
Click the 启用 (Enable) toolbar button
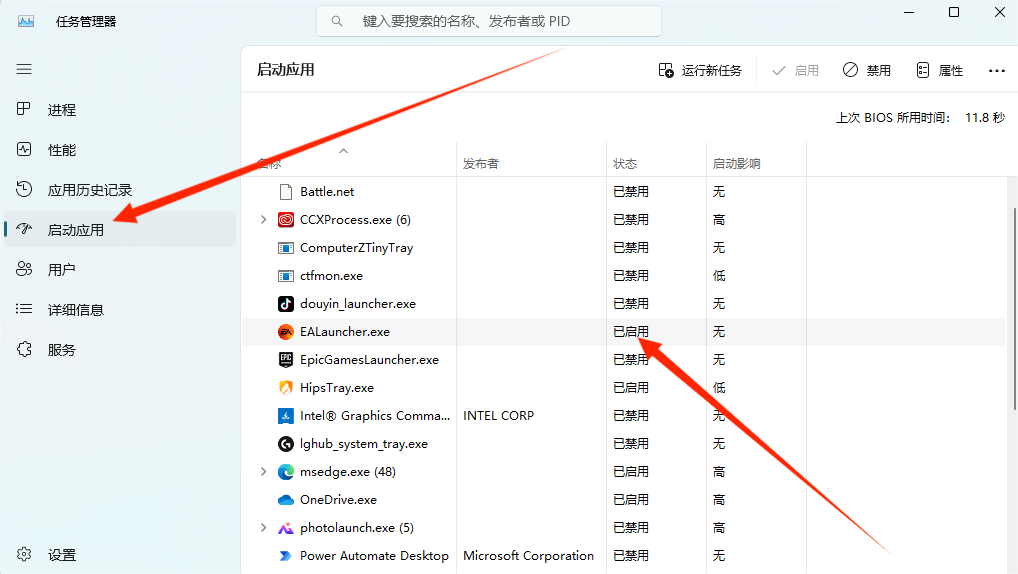coord(795,70)
